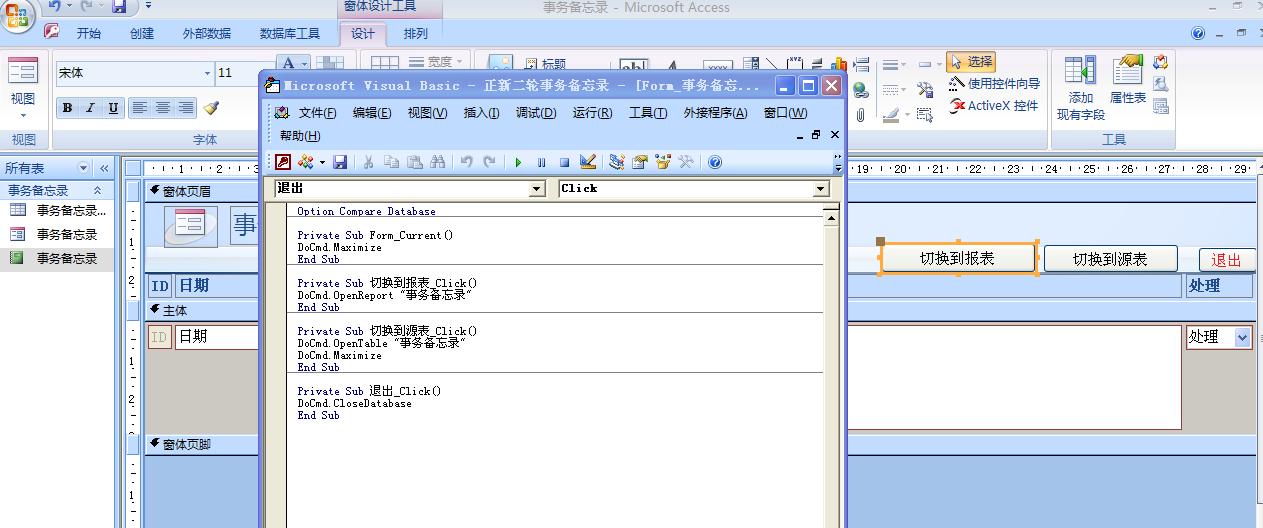Toggle Underline formatting in Access ribbon

[113, 108]
